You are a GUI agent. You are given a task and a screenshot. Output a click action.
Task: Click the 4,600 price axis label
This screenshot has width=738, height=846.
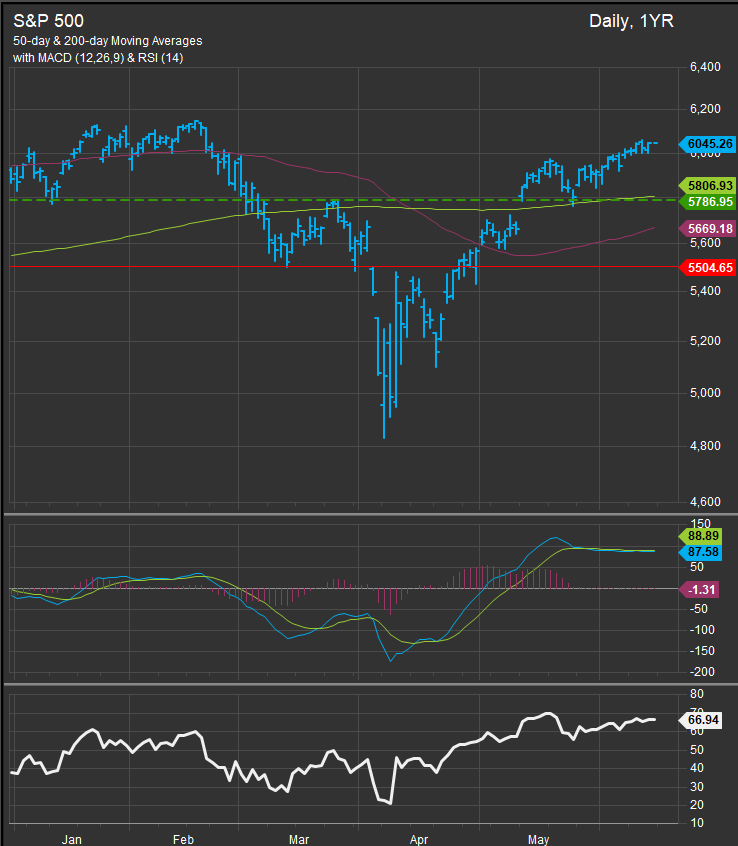coord(705,501)
